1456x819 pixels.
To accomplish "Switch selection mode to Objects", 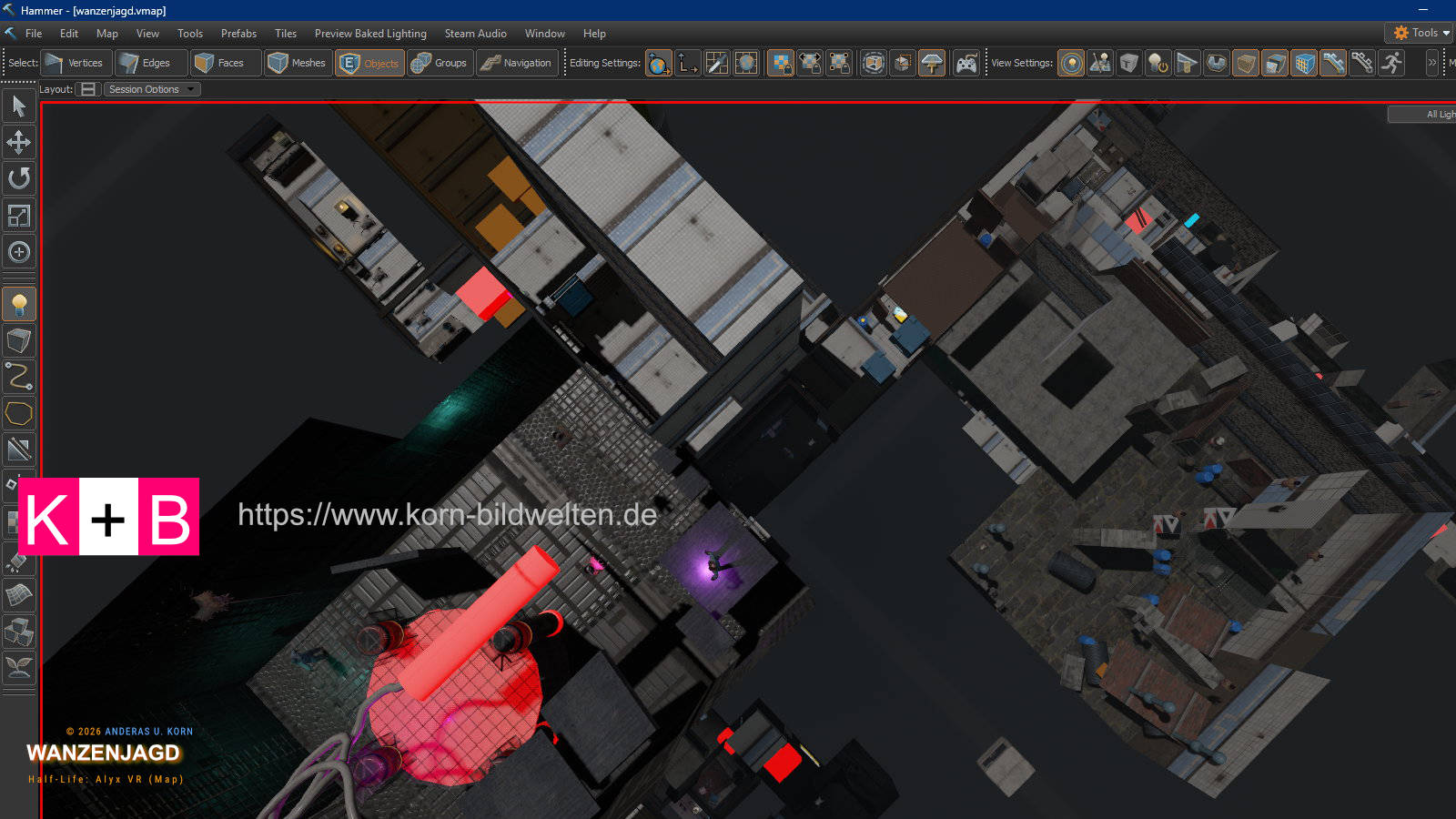I will click(369, 63).
